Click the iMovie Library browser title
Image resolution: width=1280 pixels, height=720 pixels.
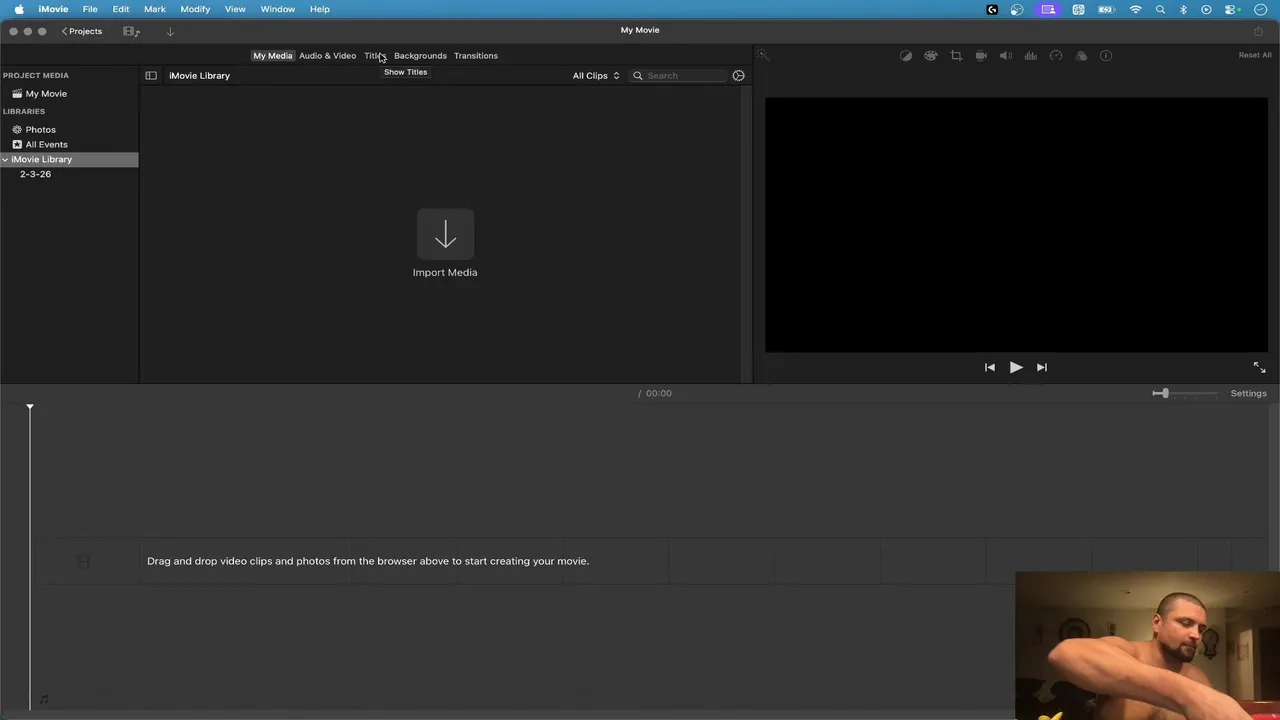pyautogui.click(x=199, y=76)
